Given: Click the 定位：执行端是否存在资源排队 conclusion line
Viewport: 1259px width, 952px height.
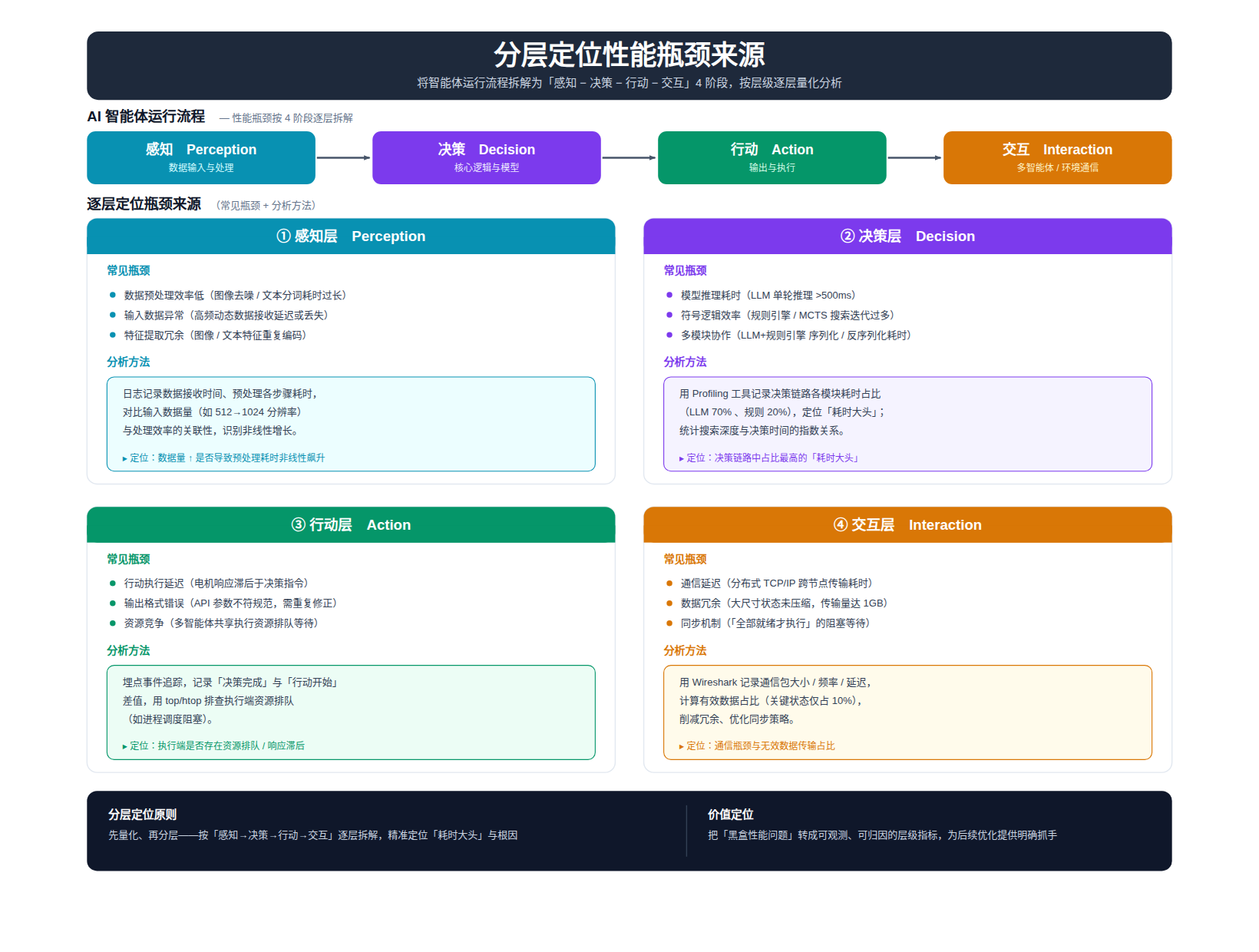Looking at the screenshot, I should click(x=213, y=745).
